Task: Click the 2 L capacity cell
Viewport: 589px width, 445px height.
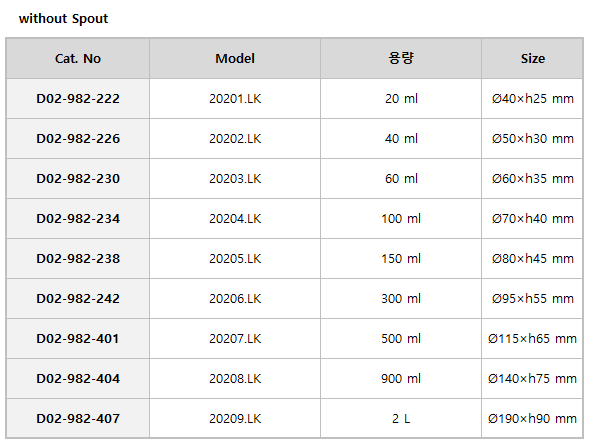Action: 401,418
